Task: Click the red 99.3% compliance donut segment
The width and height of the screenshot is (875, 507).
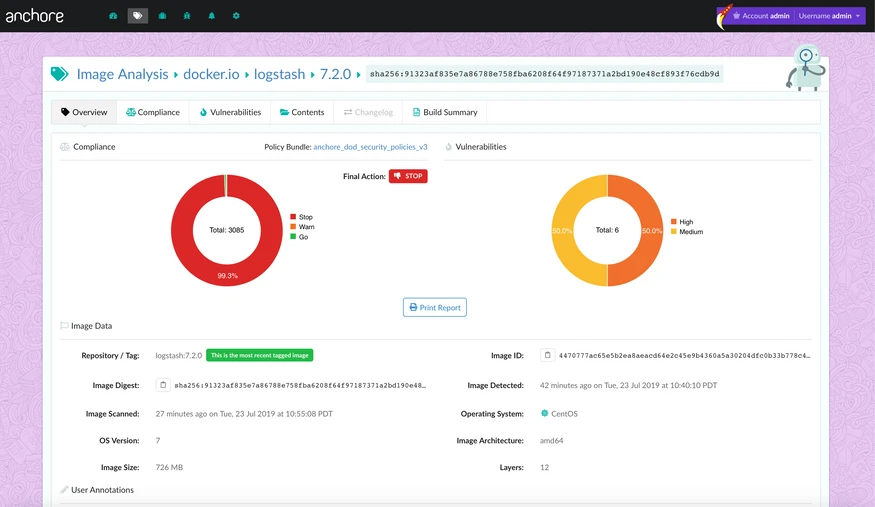Action: tap(227, 274)
